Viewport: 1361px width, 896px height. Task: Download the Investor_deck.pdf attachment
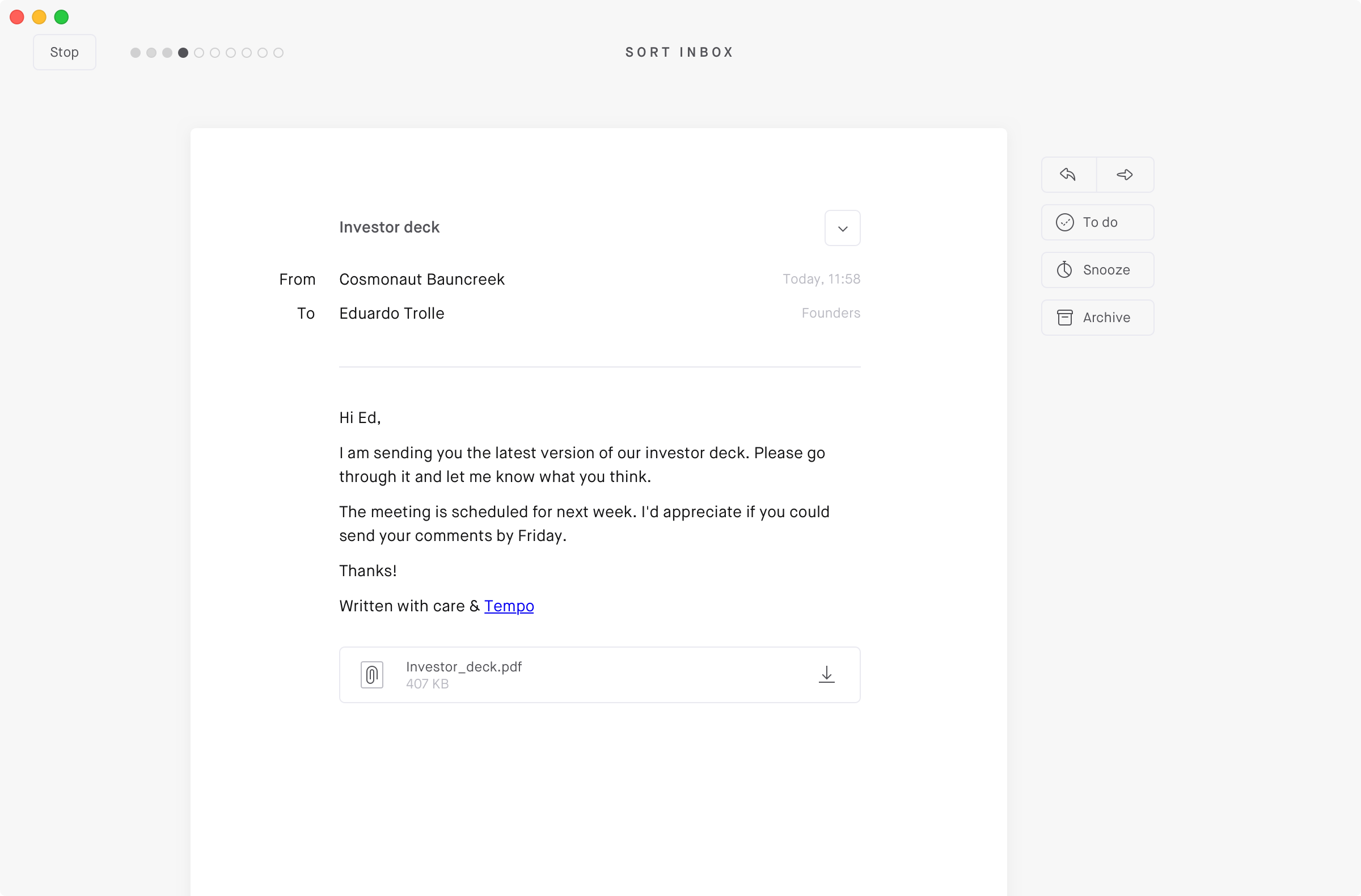pyautogui.click(x=826, y=675)
